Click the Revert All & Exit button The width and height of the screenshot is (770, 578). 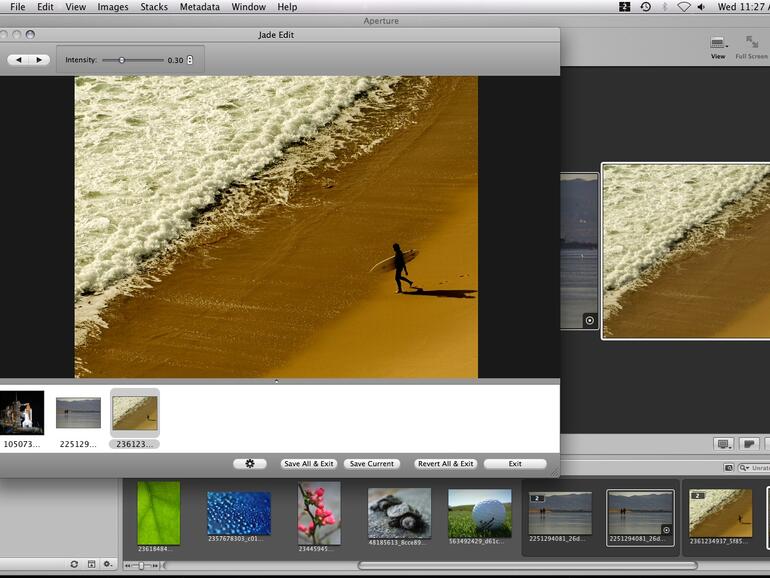(445, 464)
